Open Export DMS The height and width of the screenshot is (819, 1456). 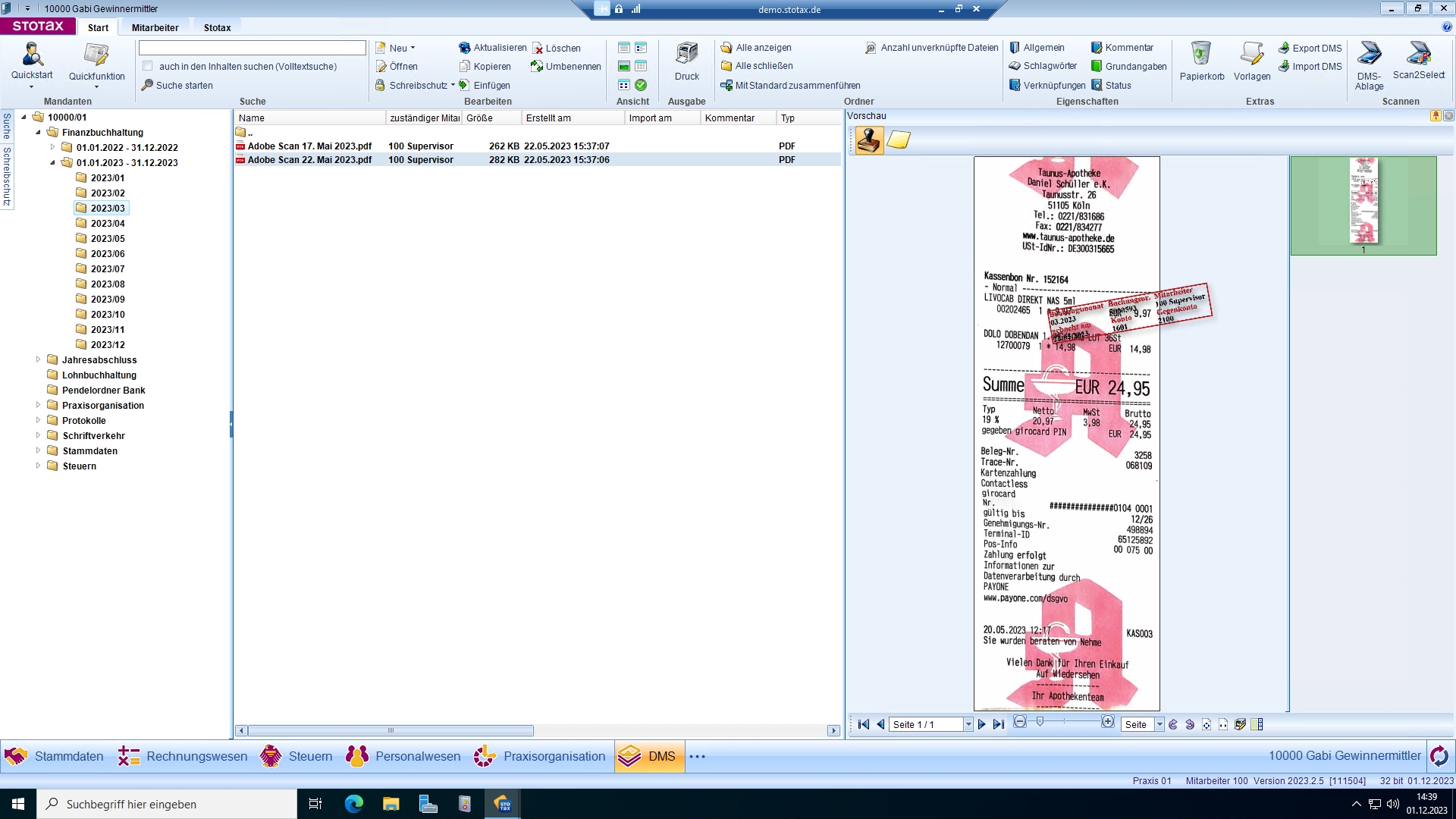(1310, 48)
